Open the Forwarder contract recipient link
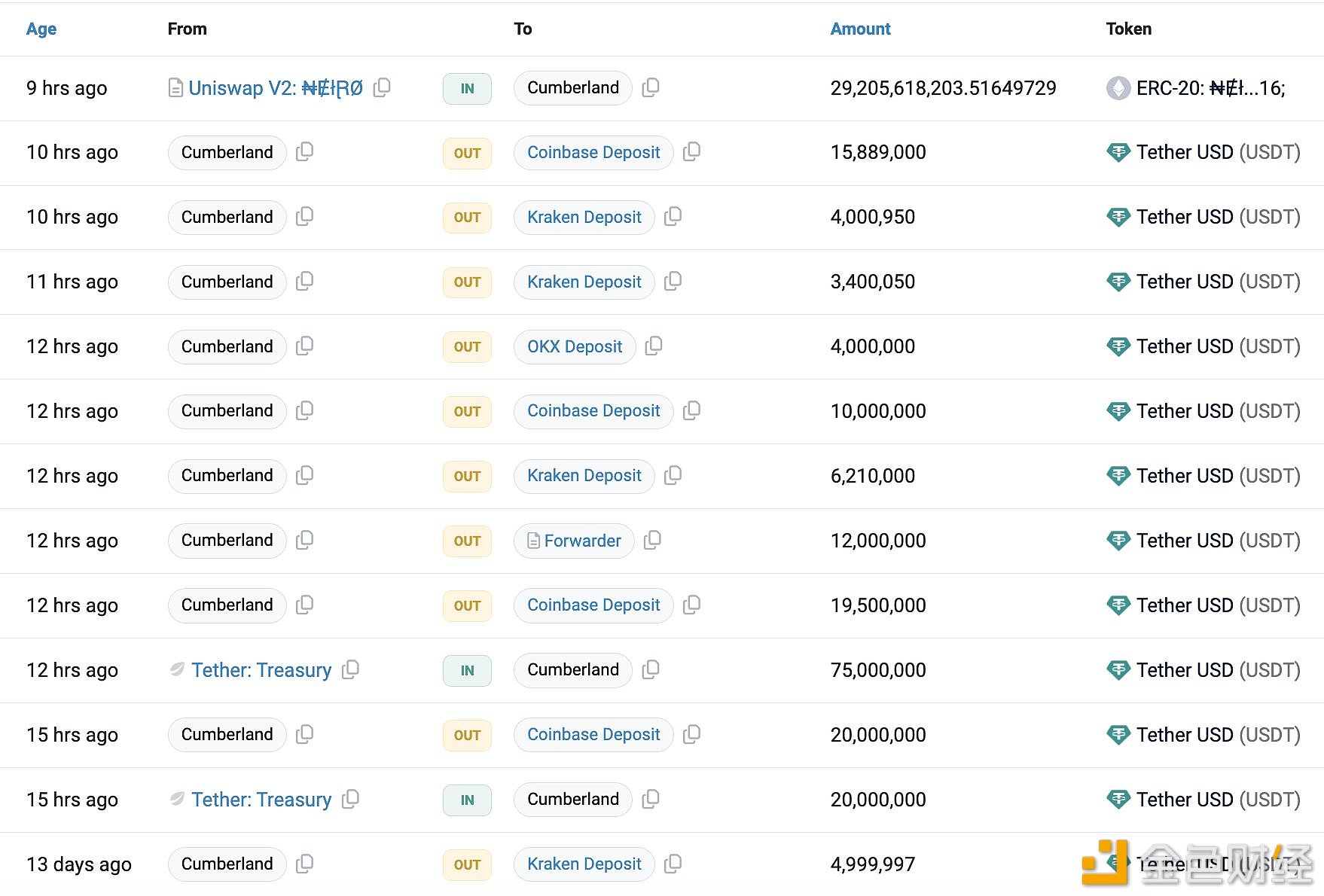This screenshot has height=896, width=1324. pyautogui.click(x=574, y=541)
